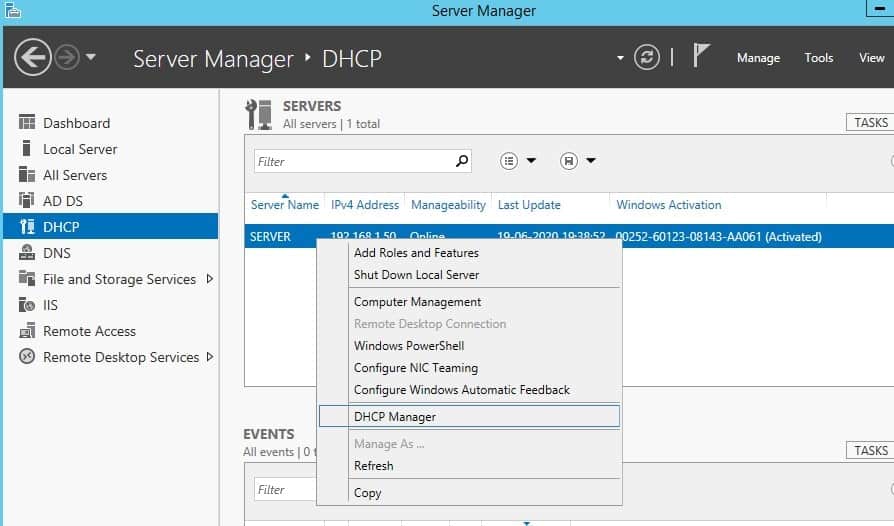Click the back navigation arrow
This screenshot has width=894, height=526.
tap(32, 57)
